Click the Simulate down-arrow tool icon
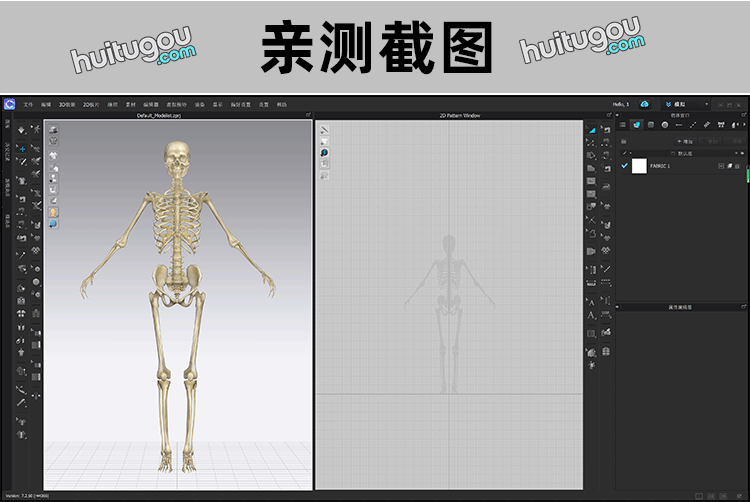This screenshot has width=750, height=502. pos(21,130)
